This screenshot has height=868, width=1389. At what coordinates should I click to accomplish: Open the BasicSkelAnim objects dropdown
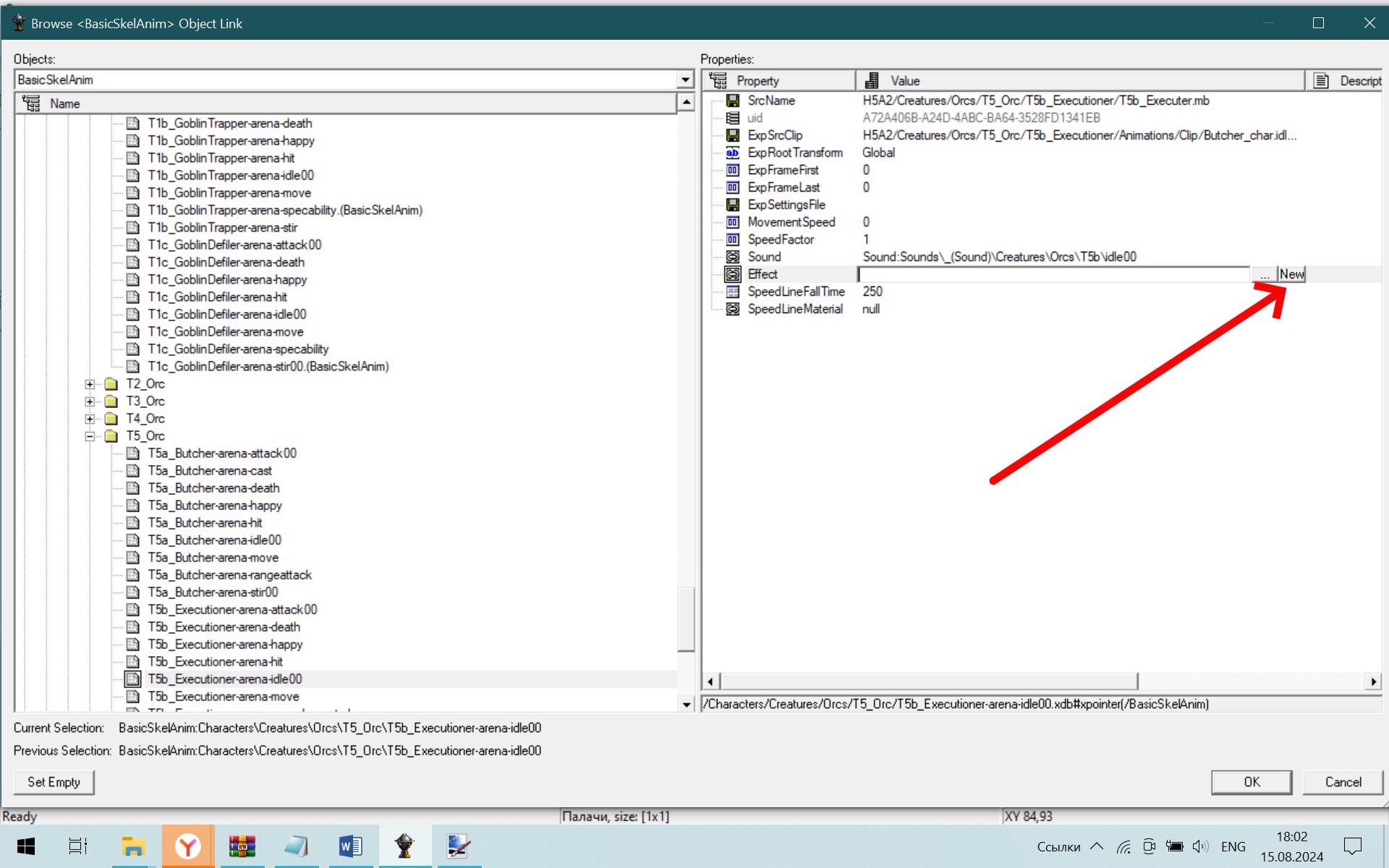685,80
